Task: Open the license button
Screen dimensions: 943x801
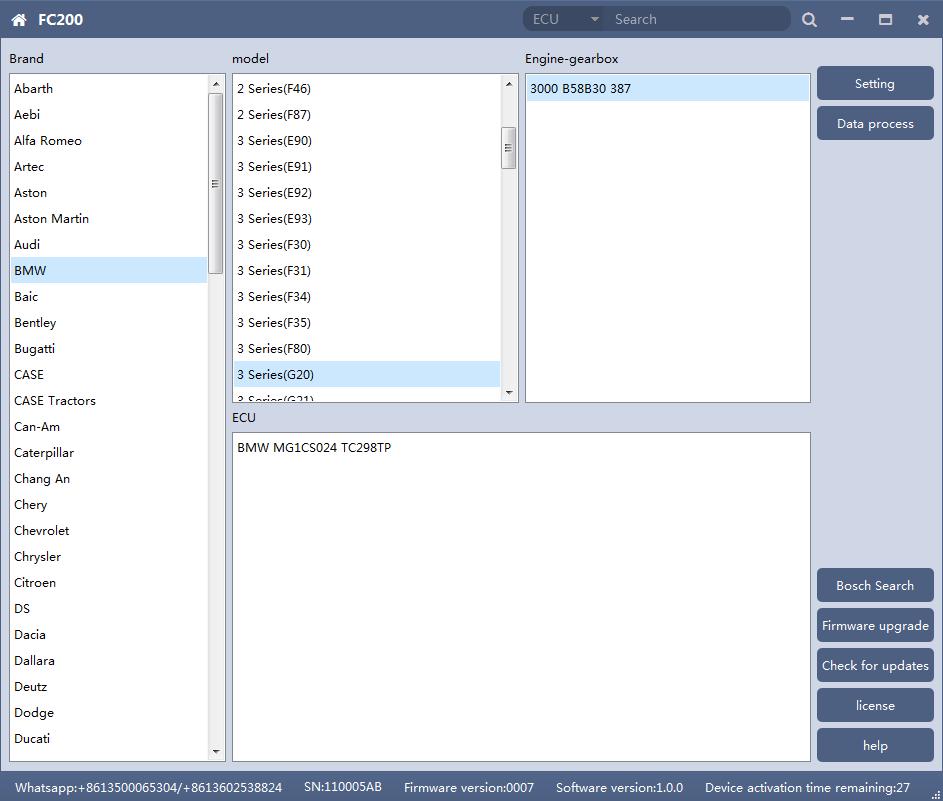Action: click(x=874, y=706)
